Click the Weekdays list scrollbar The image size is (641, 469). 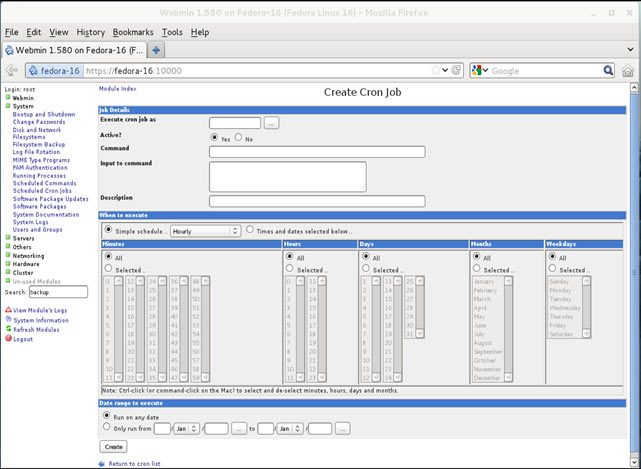[586, 307]
